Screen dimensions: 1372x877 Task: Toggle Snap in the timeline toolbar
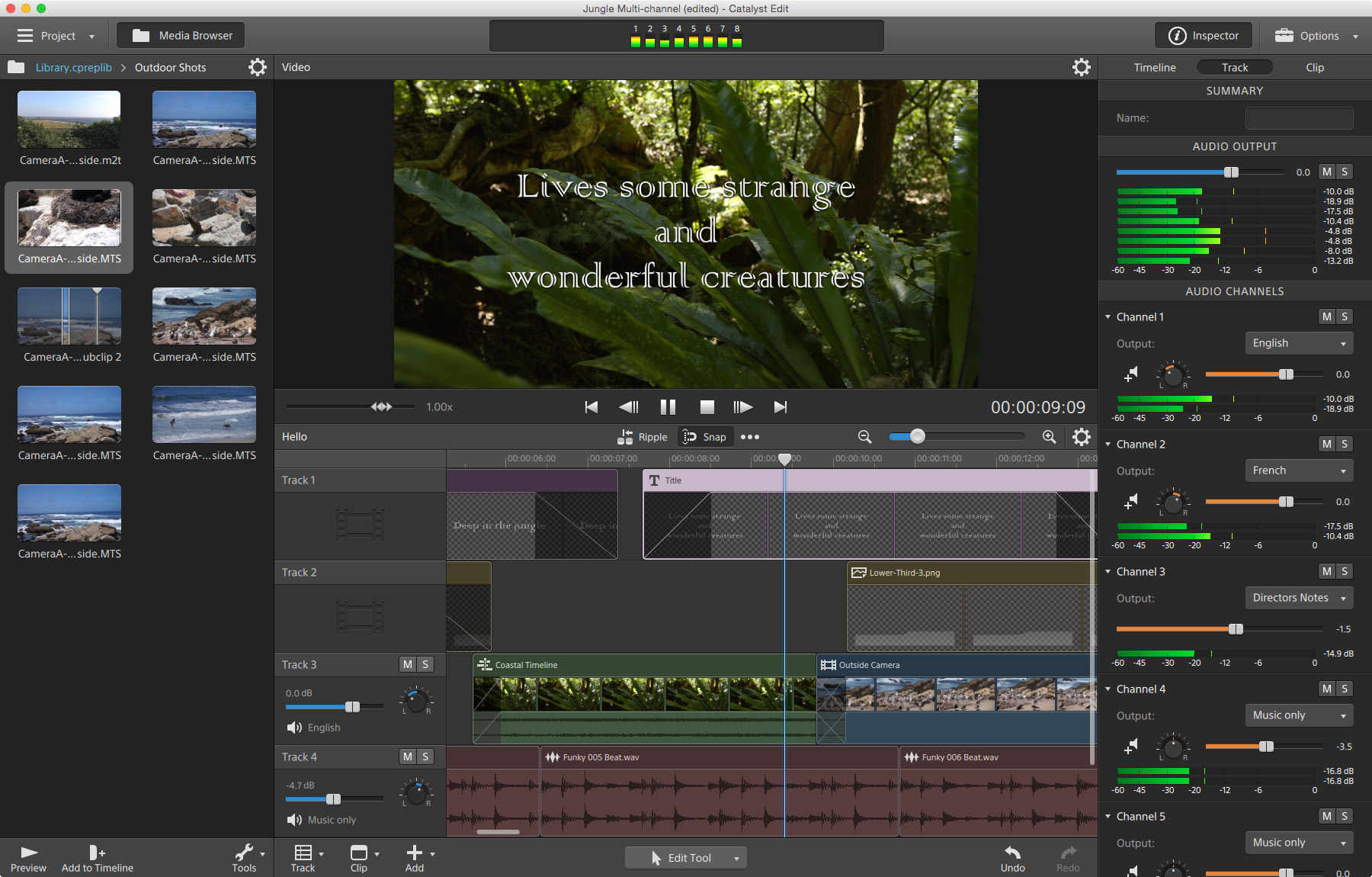pyautogui.click(x=705, y=437)
